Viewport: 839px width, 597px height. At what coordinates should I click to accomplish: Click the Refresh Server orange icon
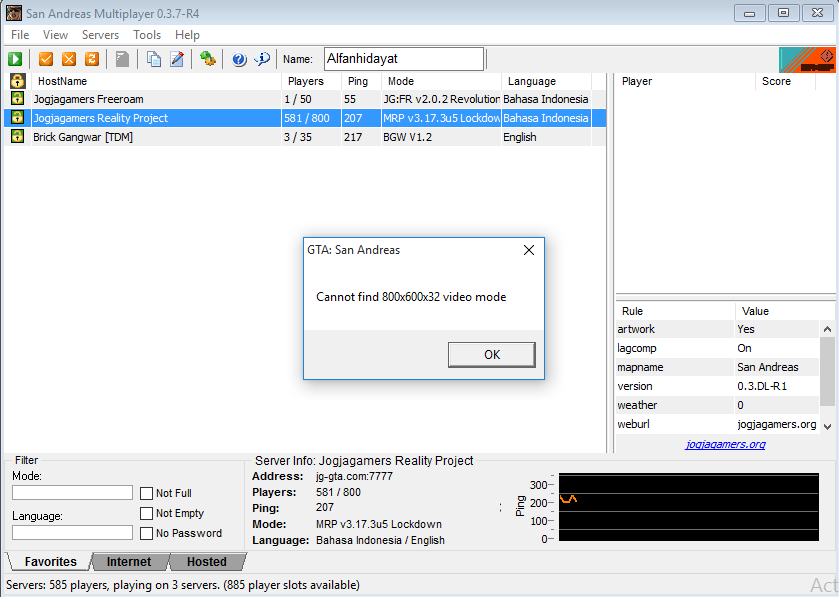[x=92, y=59]
